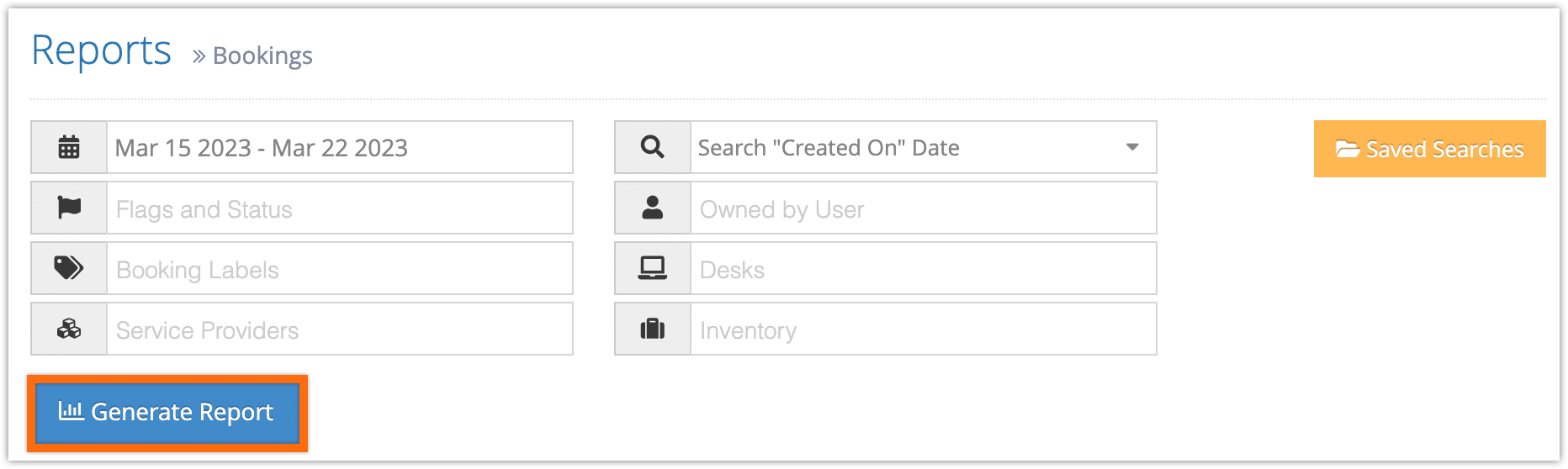Click the flag icon for Flags and Status
1568x469 pixels.
(69, 208)
